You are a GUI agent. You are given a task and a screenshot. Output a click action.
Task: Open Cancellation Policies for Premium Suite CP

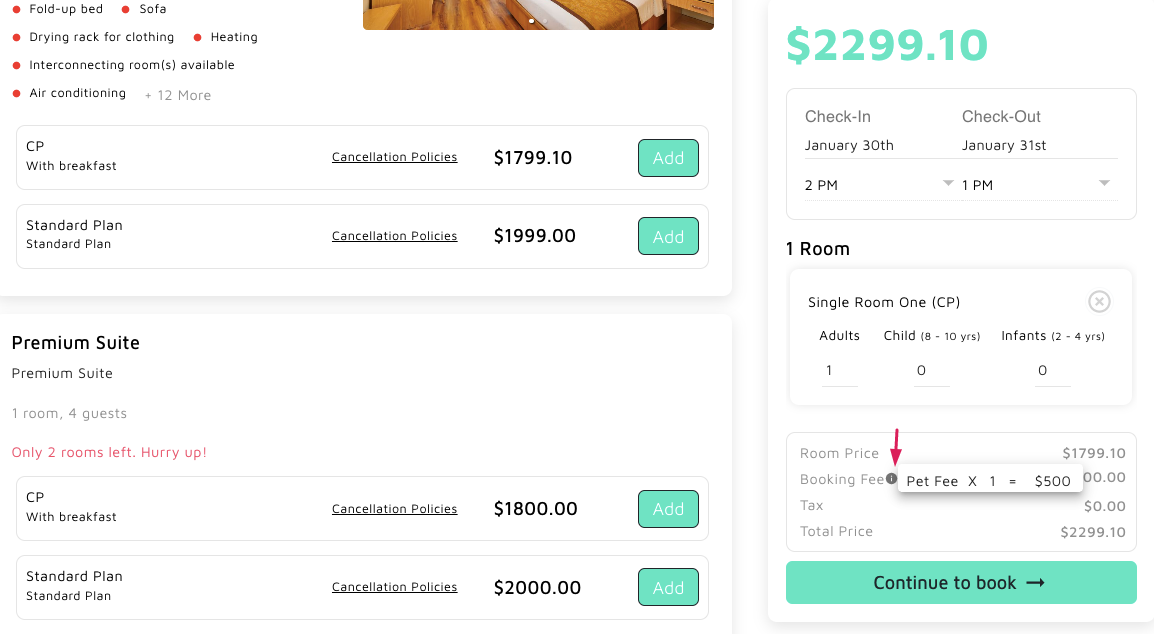394,509
